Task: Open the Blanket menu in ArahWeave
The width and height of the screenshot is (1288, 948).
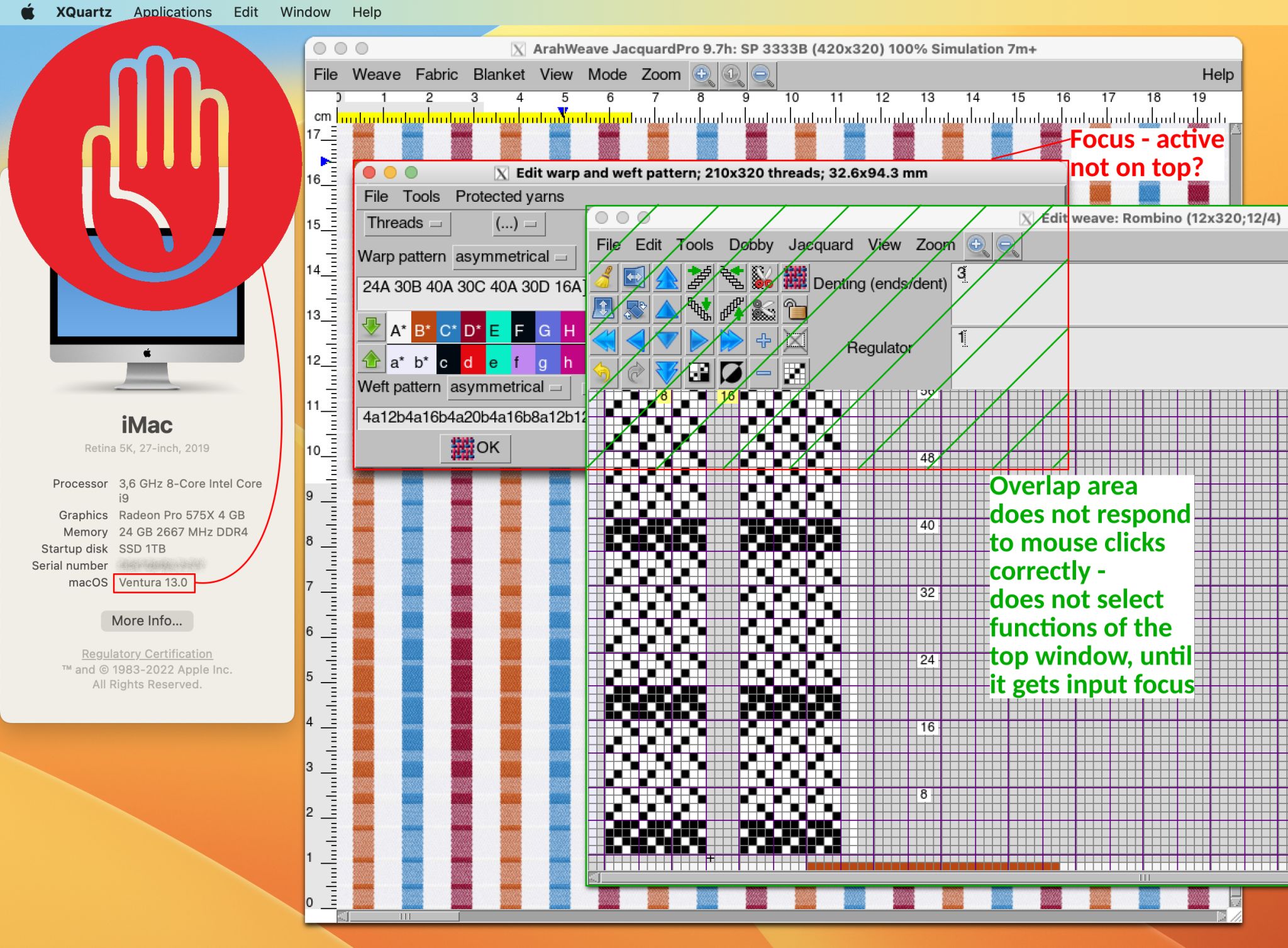Action: [499, 75]
